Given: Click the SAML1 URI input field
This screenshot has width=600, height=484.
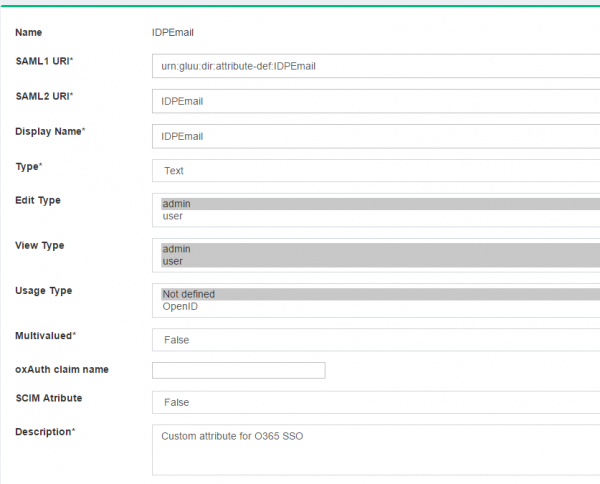Looking at the screenshot, I should coord(375,66).
